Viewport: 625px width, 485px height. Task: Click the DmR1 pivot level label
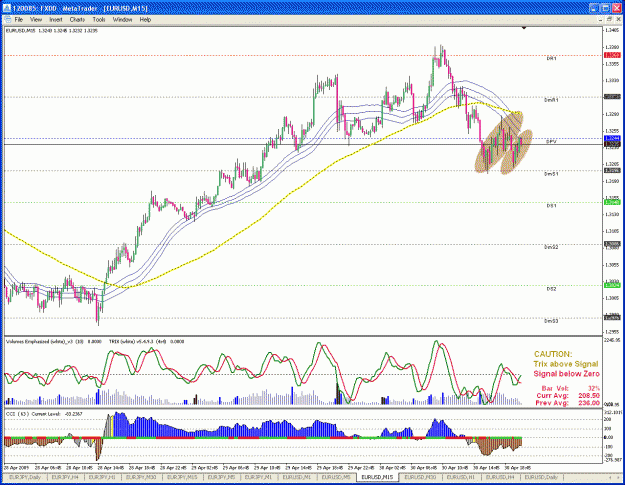pyautogui.click(x=551, y=100)
